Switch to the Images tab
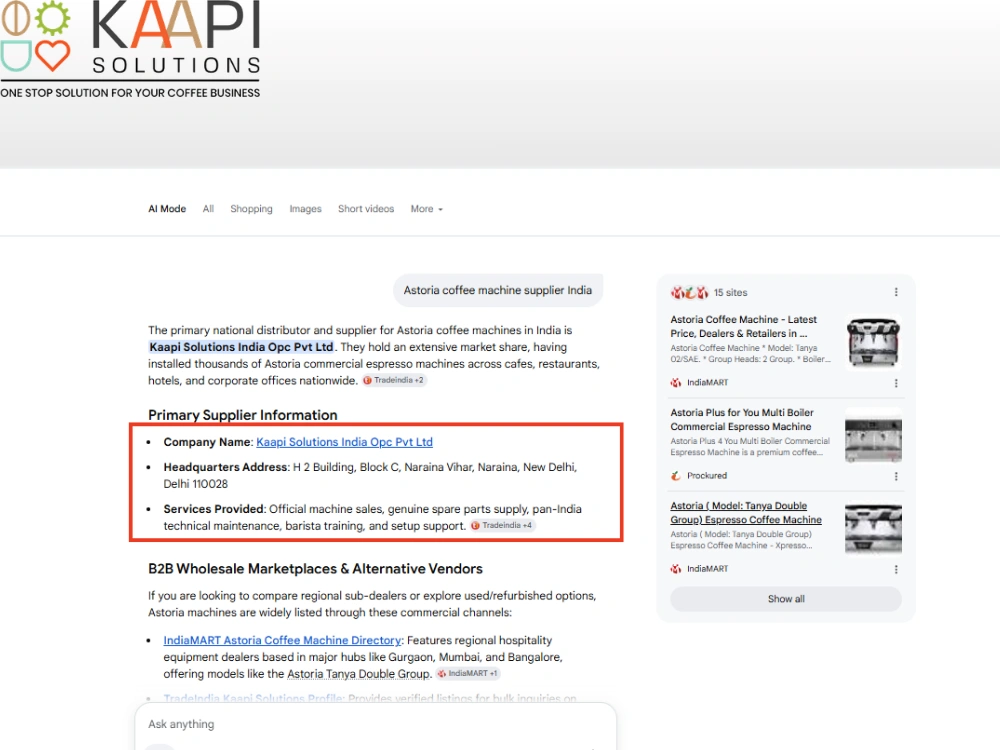This screenshot has width=1000, height=750. pyautogui.click(x=305, y=209)
